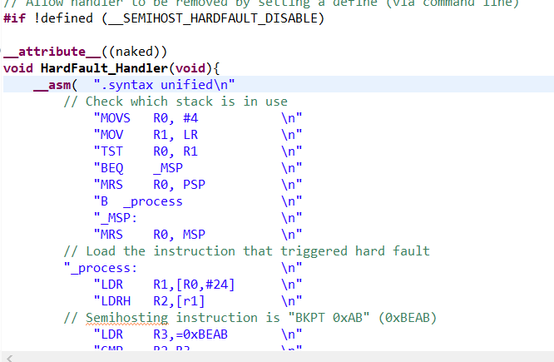This screenshot has height=362, width=554.
Task: Click the HardFault_Handler function name
Action: [104, 68]
